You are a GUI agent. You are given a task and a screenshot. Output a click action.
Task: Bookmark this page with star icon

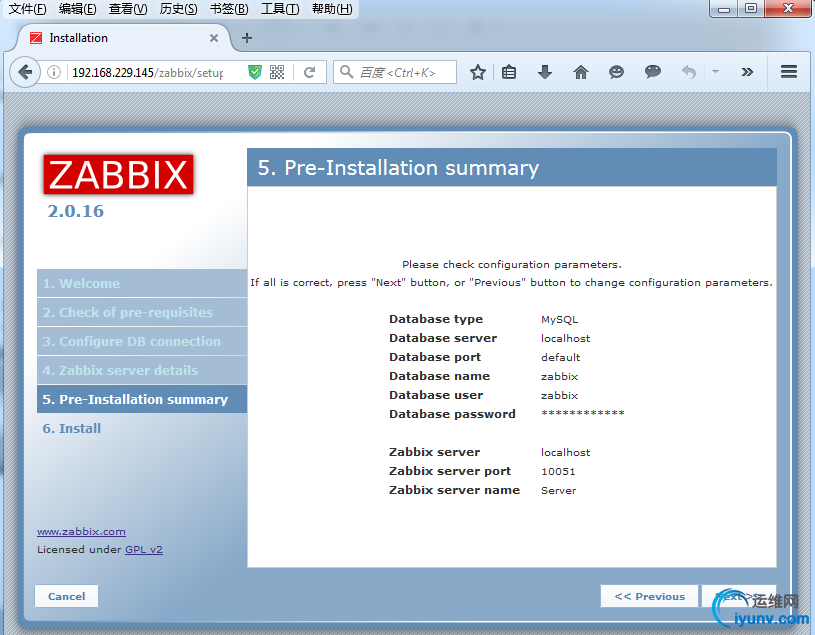[478, 72]
